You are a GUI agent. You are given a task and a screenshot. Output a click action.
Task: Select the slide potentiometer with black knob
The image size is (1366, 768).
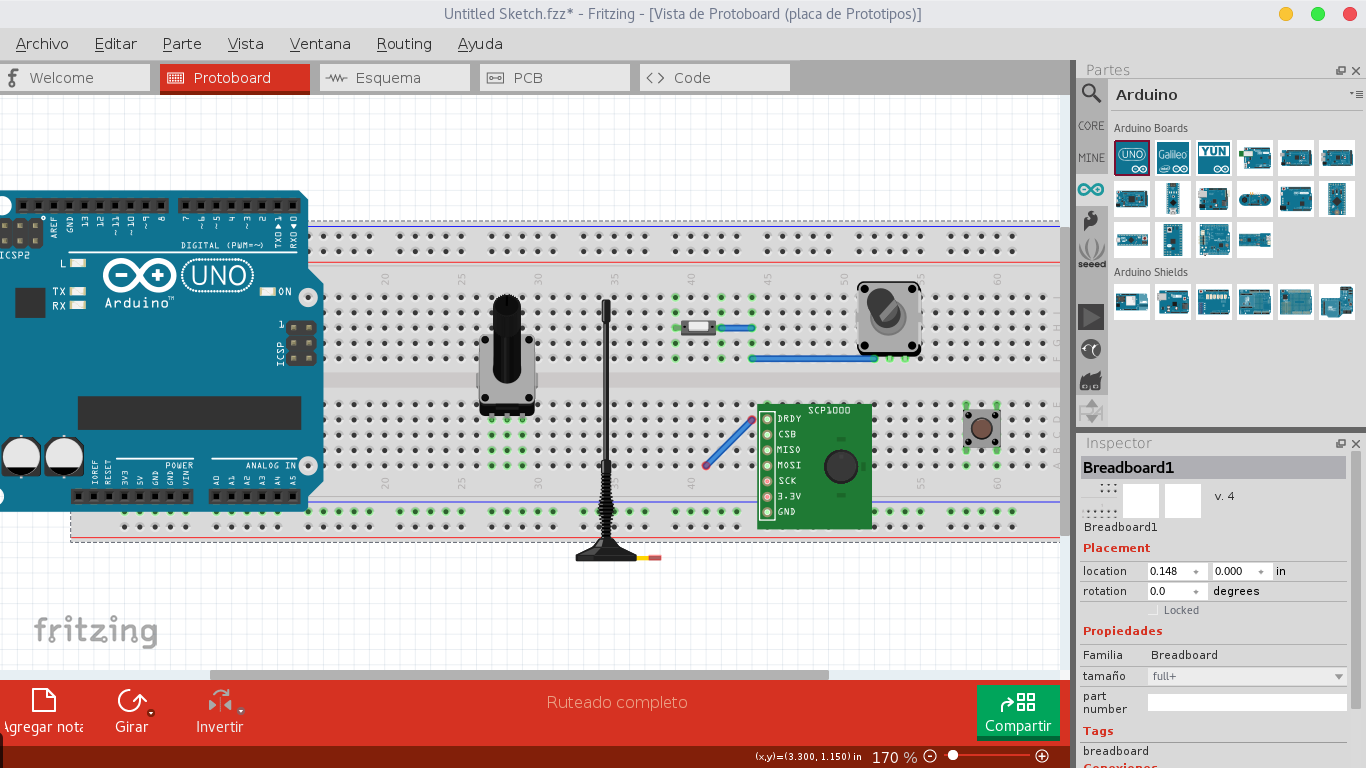point(507,355)
